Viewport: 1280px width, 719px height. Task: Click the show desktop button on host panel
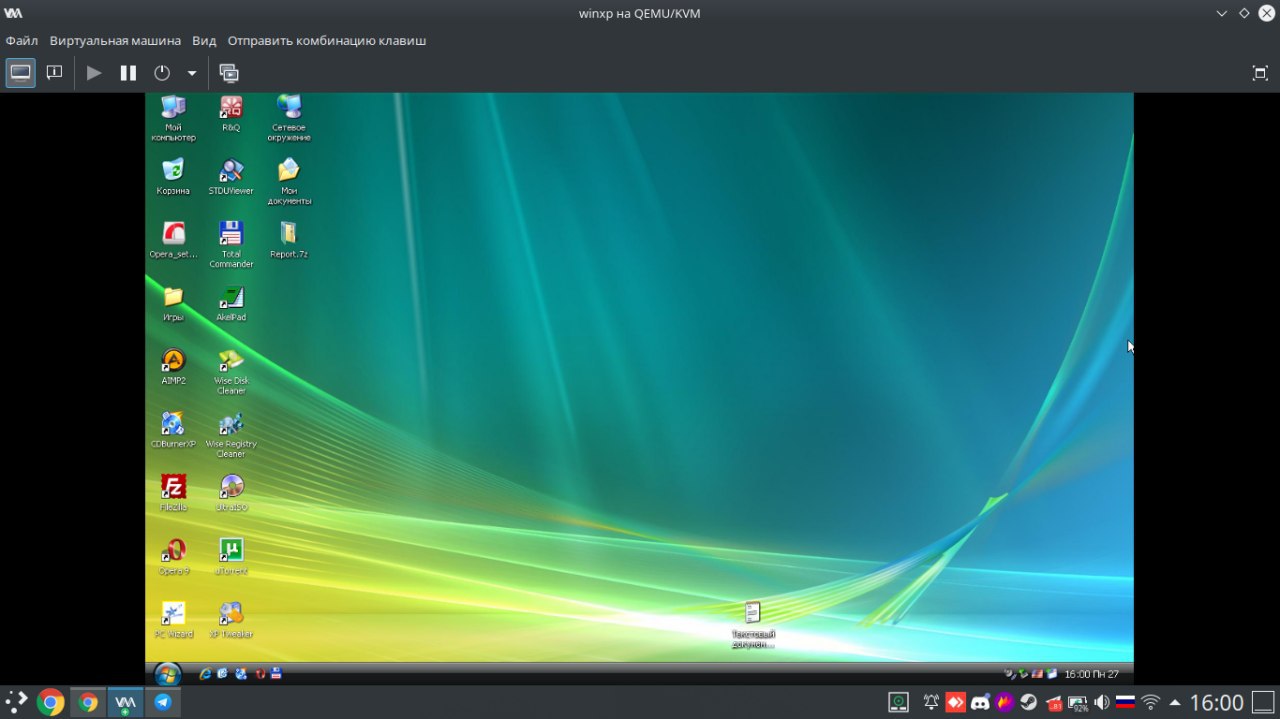pos(1263,703)
